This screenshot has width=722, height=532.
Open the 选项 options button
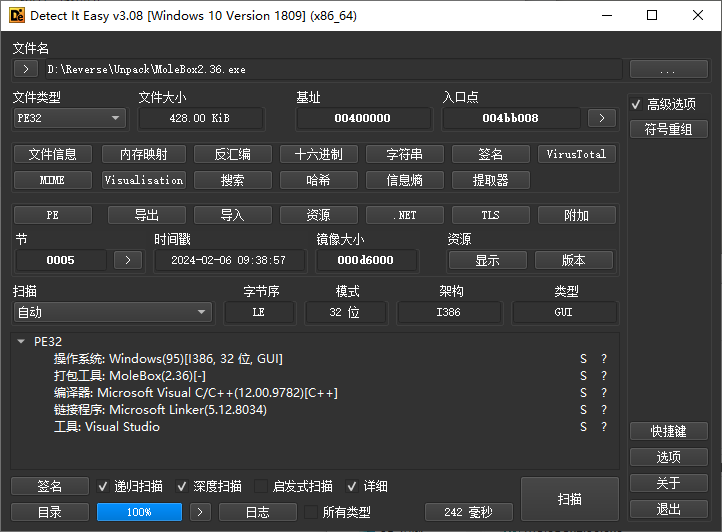click(x=669, y=457)
